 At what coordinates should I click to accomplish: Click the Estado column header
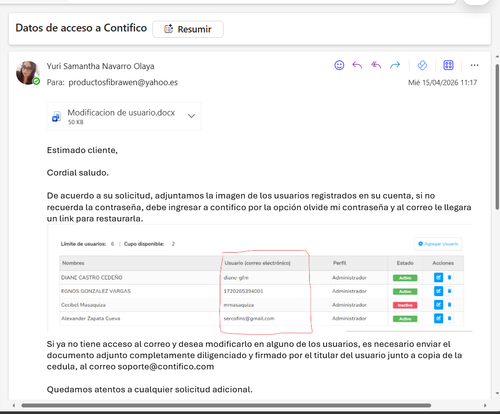(405, 263)
